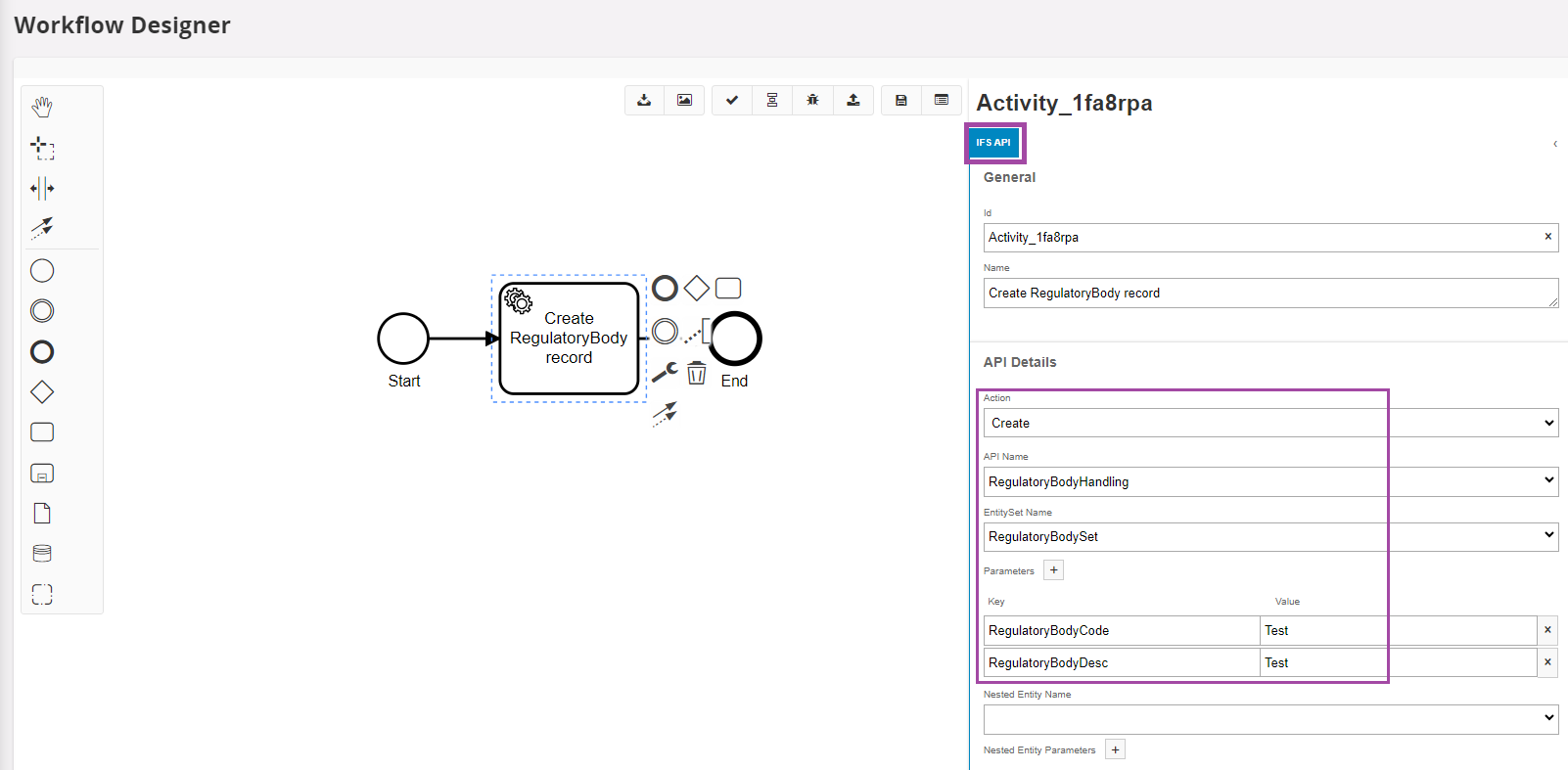
Task: Open the EntitySet Name dropdown
Action: pos(1269,536)
